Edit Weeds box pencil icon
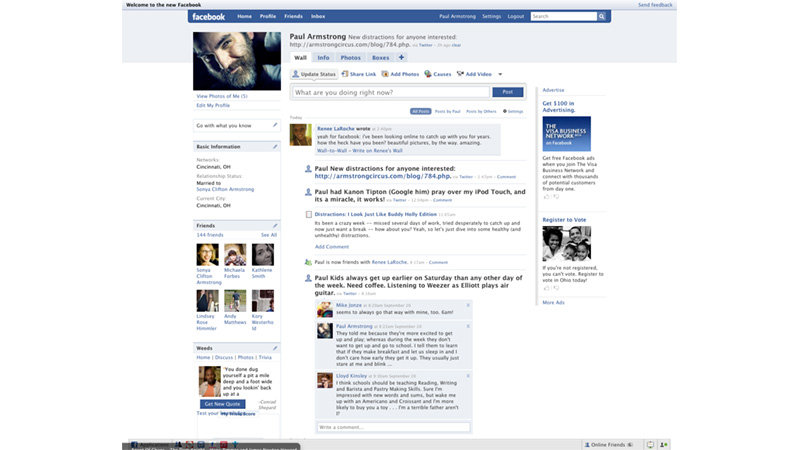Image resolution: width=800 pixels, height=450 pixels. click(x=275, y=348)
